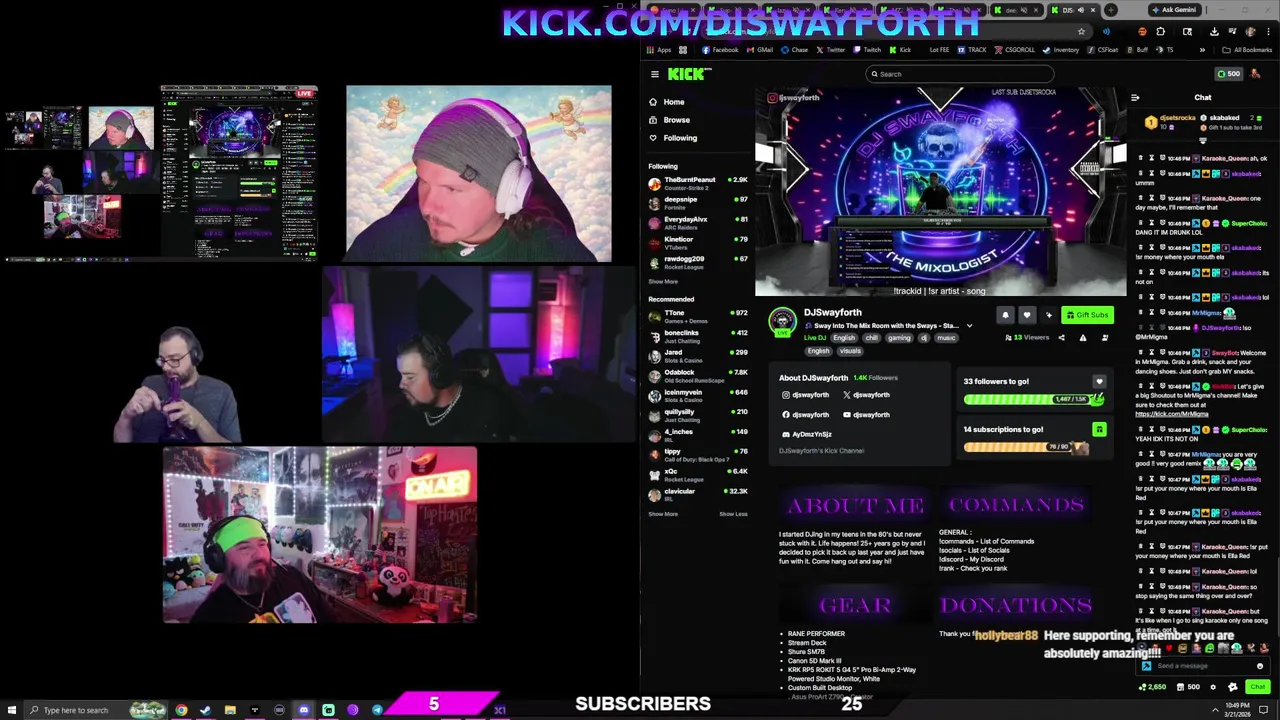Image resolution: width=1280 pixels, height=720 pixels.
Task: Open the CSGOROLL bookmark
Action: (1015, 50)
